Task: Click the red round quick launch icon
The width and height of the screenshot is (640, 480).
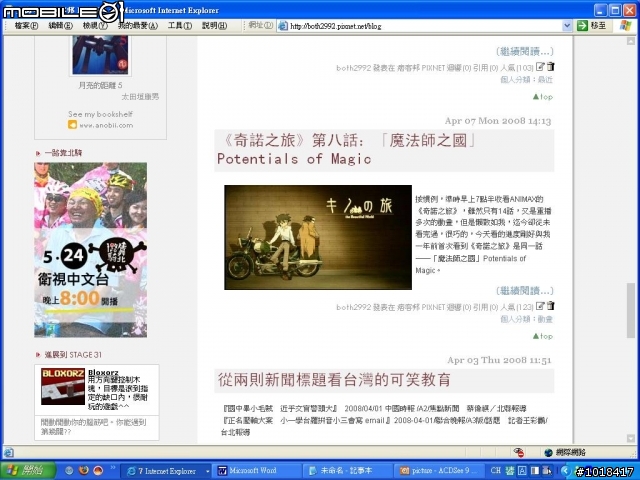Action: tap(98, 471)
